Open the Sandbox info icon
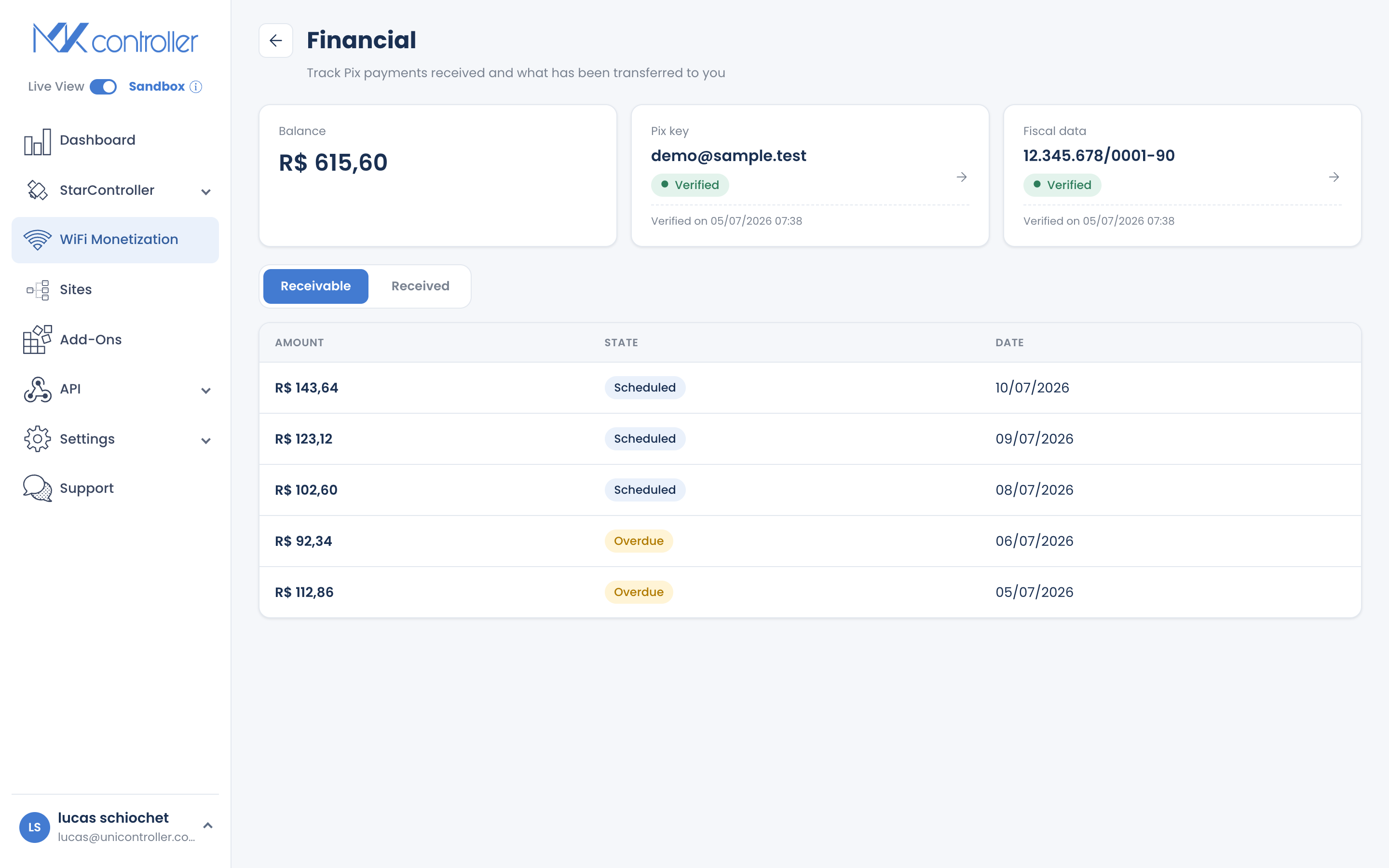Viewport: 1389px width, 868px height. [196, 87]
